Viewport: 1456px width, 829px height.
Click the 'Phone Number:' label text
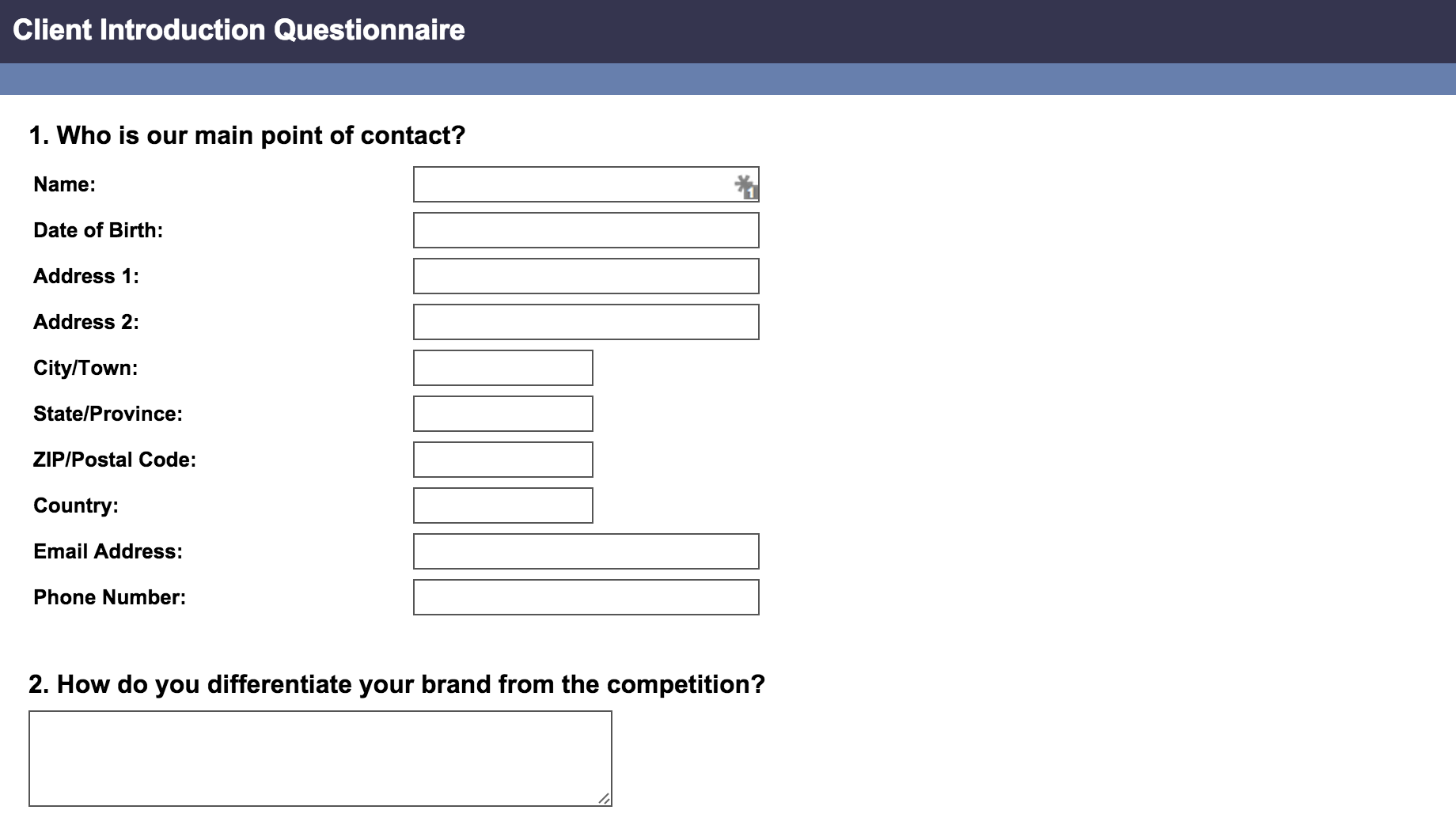[x=109, y=597]
